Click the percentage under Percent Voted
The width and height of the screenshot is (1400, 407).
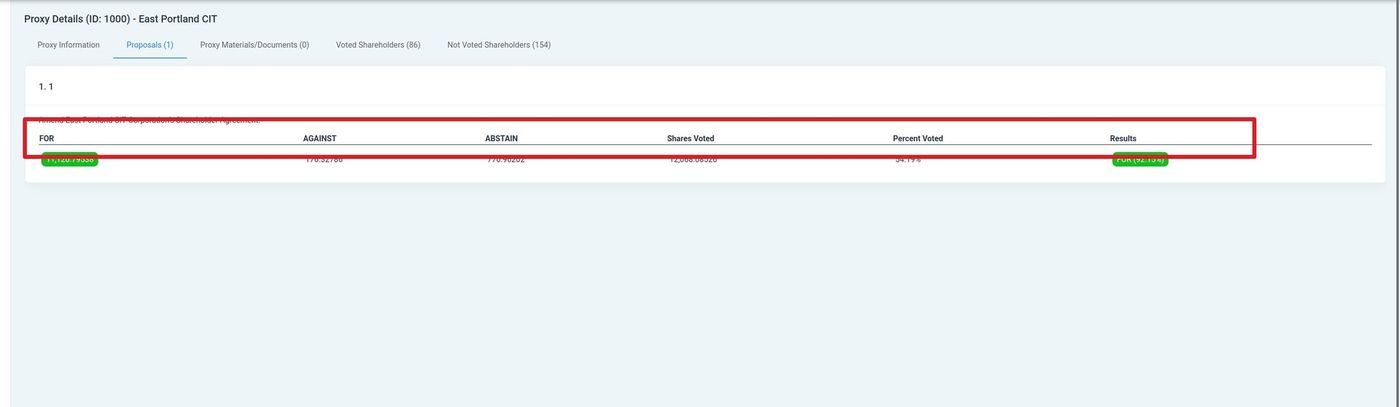coord(907,161)
